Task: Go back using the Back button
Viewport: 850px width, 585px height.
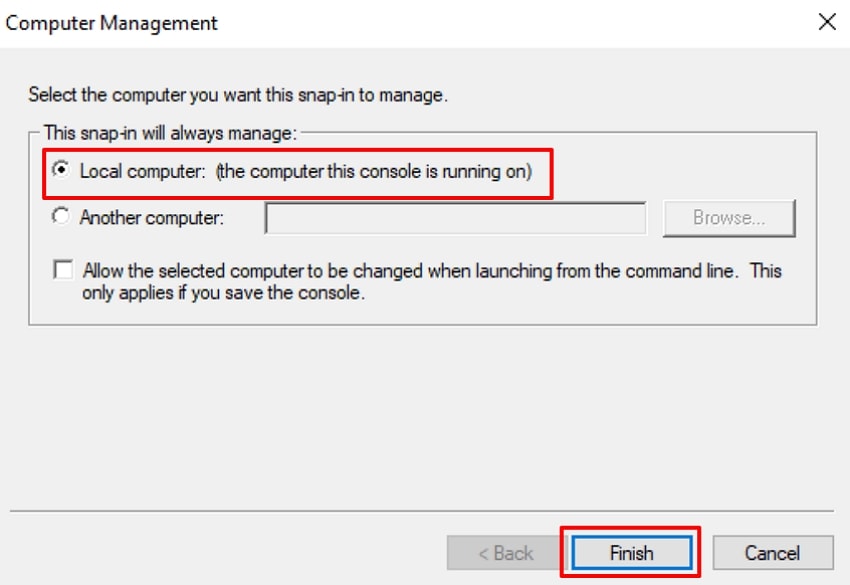Action: (x=505, y=552)
